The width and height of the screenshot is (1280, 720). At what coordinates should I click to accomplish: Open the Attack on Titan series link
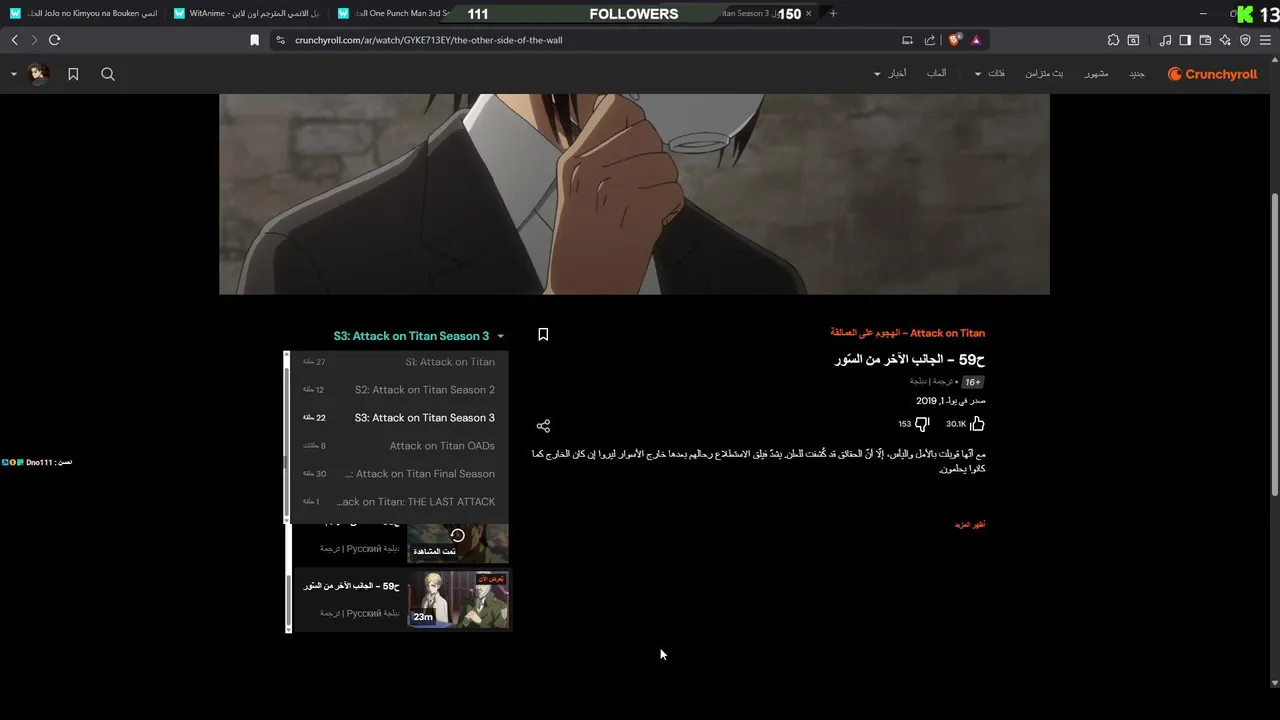pos(907,333)
